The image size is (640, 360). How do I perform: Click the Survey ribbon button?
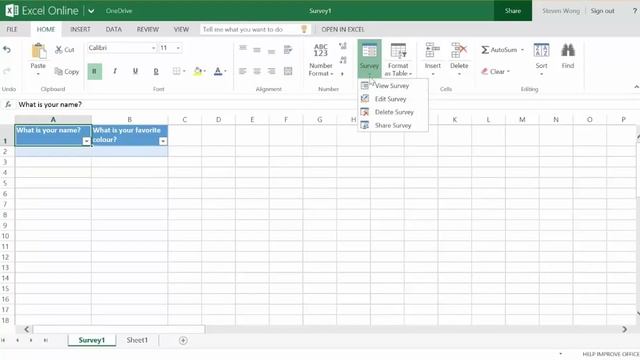pos(369,59)
